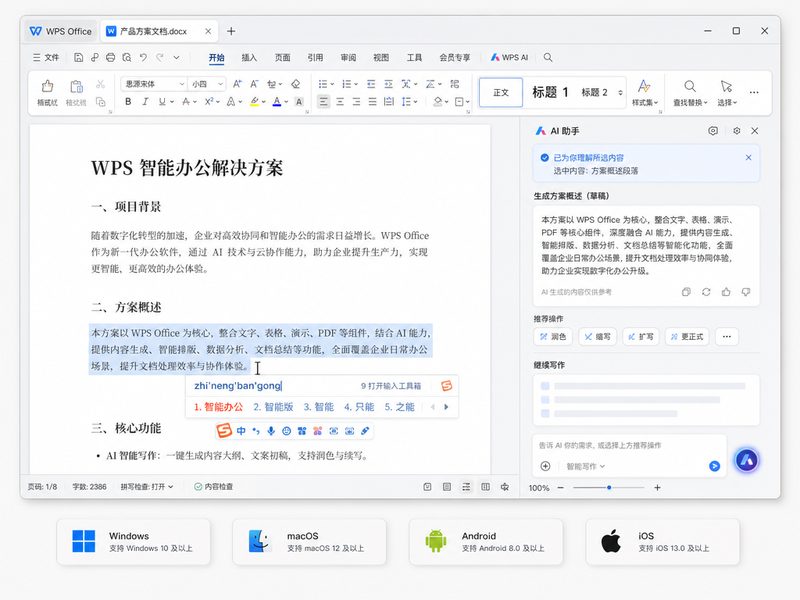The width and height of the screenshot is (800, 600).
Task: Switch Sogou input language 中 icon
Action: click(x=241, y=431)
